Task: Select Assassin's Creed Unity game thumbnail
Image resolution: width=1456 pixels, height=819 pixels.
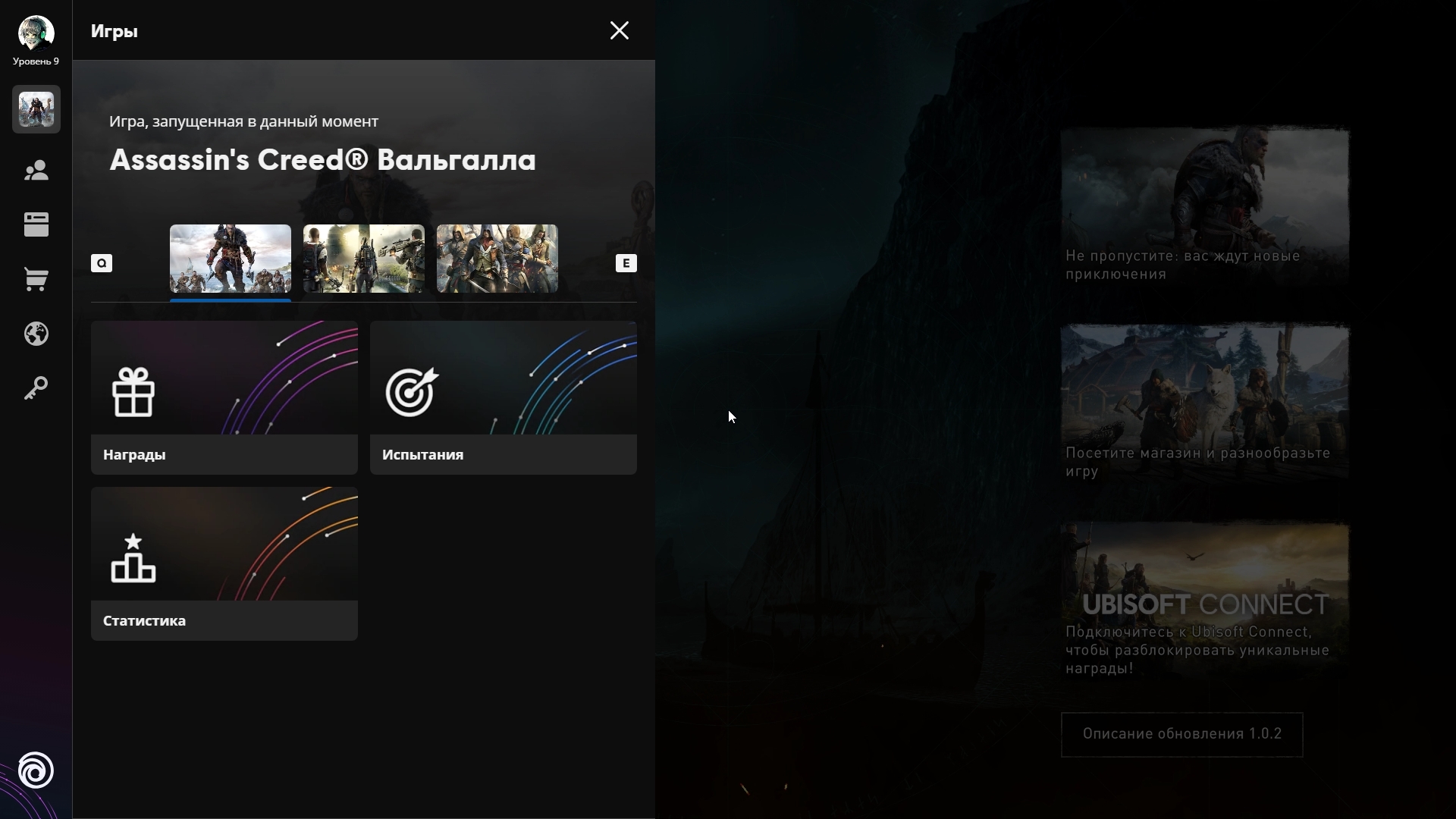Action: pos(497,259)
